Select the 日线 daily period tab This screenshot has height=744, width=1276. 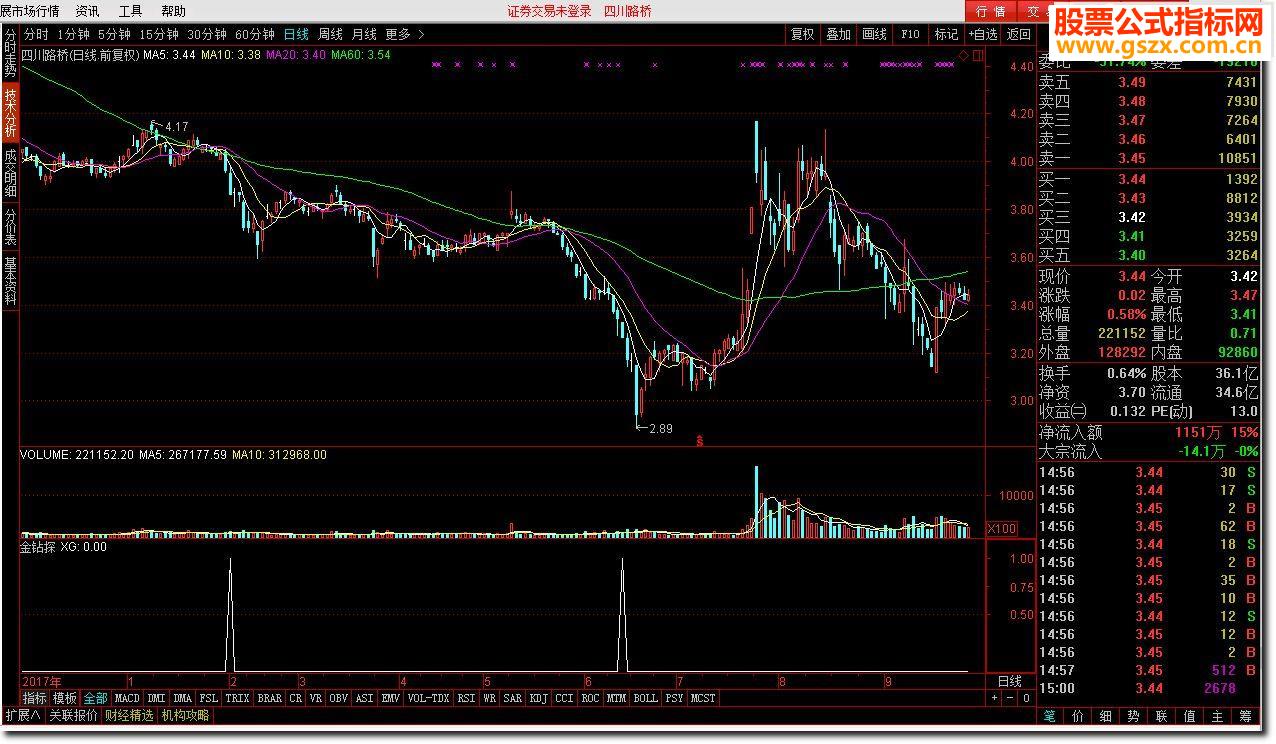click(296, 34)
